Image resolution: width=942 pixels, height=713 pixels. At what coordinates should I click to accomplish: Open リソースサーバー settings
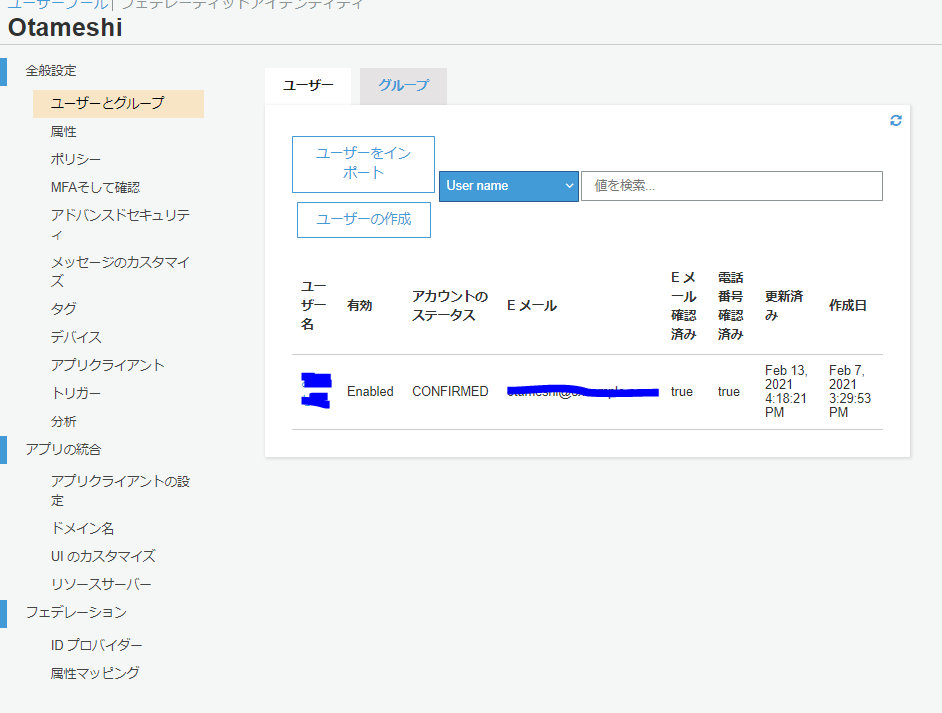point(101,584)
